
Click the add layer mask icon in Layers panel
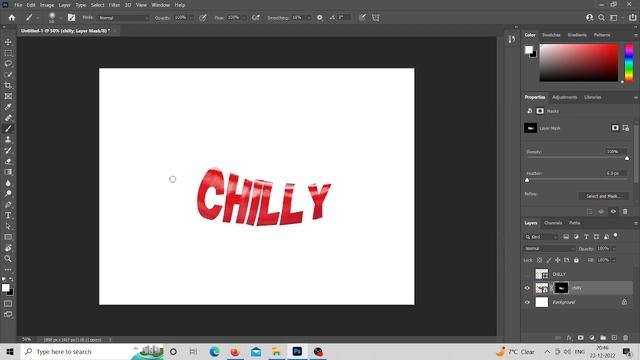(x=580, y=338)
